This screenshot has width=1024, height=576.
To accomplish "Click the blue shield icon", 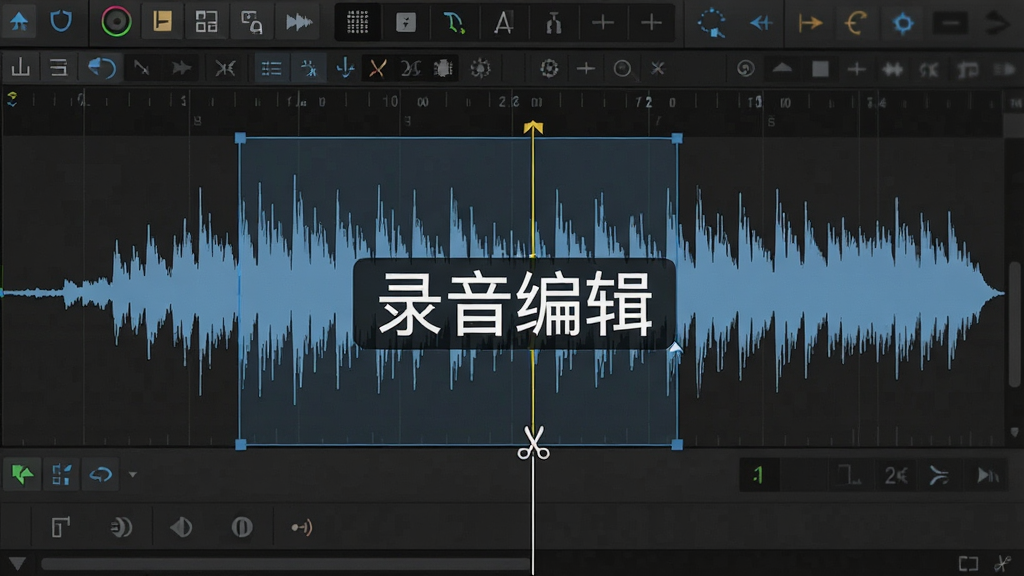I will (61, 22).
